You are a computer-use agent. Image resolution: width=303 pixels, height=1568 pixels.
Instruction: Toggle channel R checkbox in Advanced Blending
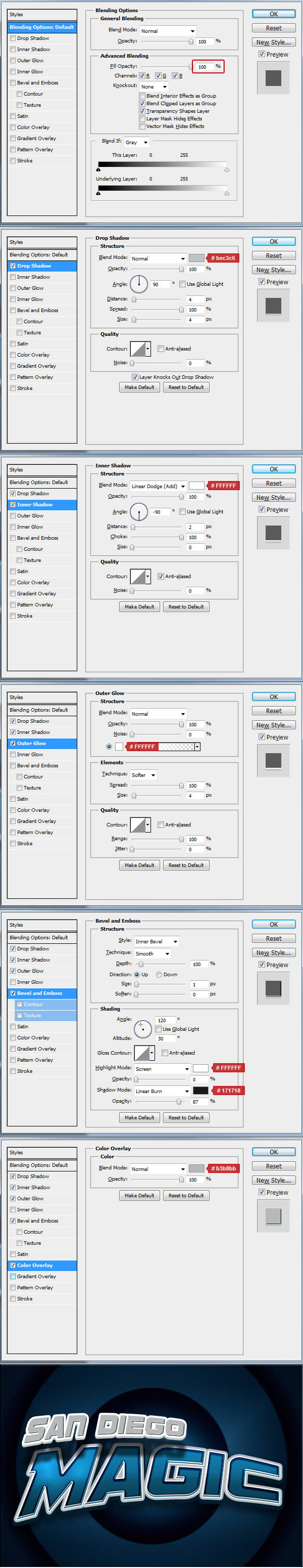point(142,76)
